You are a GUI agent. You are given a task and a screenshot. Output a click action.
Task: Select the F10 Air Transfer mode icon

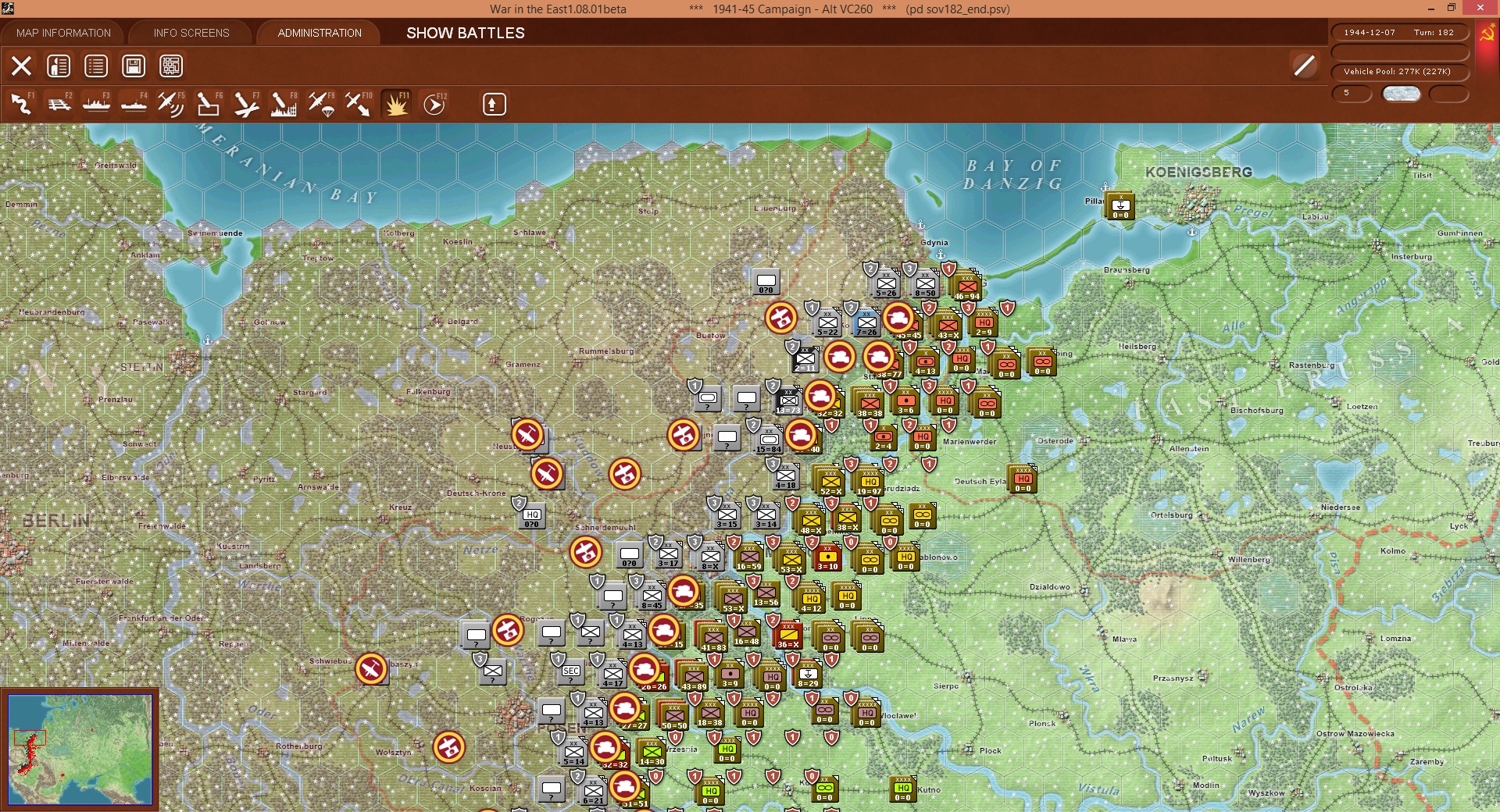[359, 104]
